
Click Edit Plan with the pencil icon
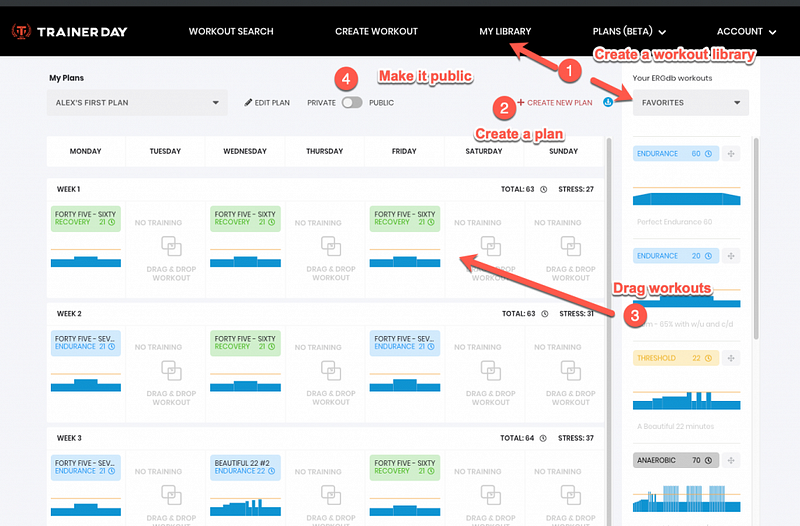pyautogui.click(x=267, y=103)
